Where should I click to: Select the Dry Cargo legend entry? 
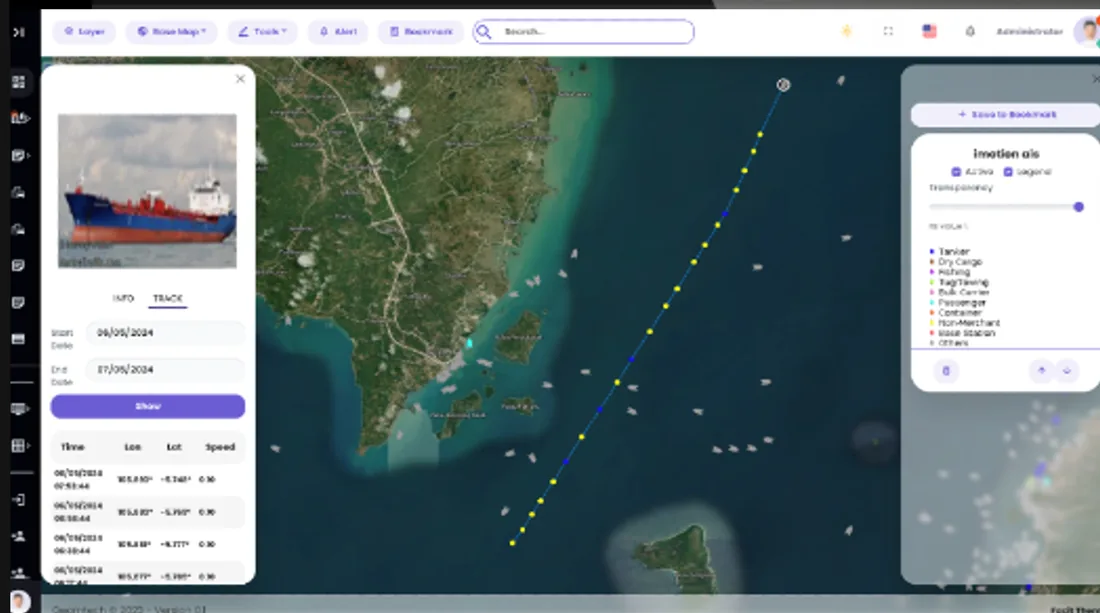[x=960, y=262]
